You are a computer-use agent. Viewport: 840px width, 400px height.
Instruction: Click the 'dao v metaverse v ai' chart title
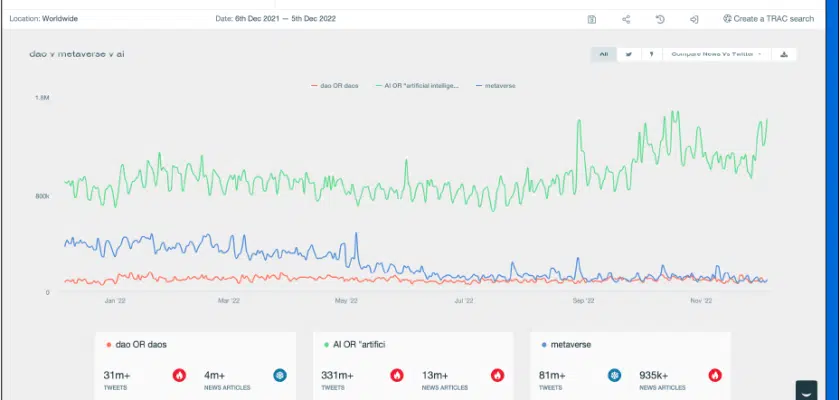coord(77,53)
